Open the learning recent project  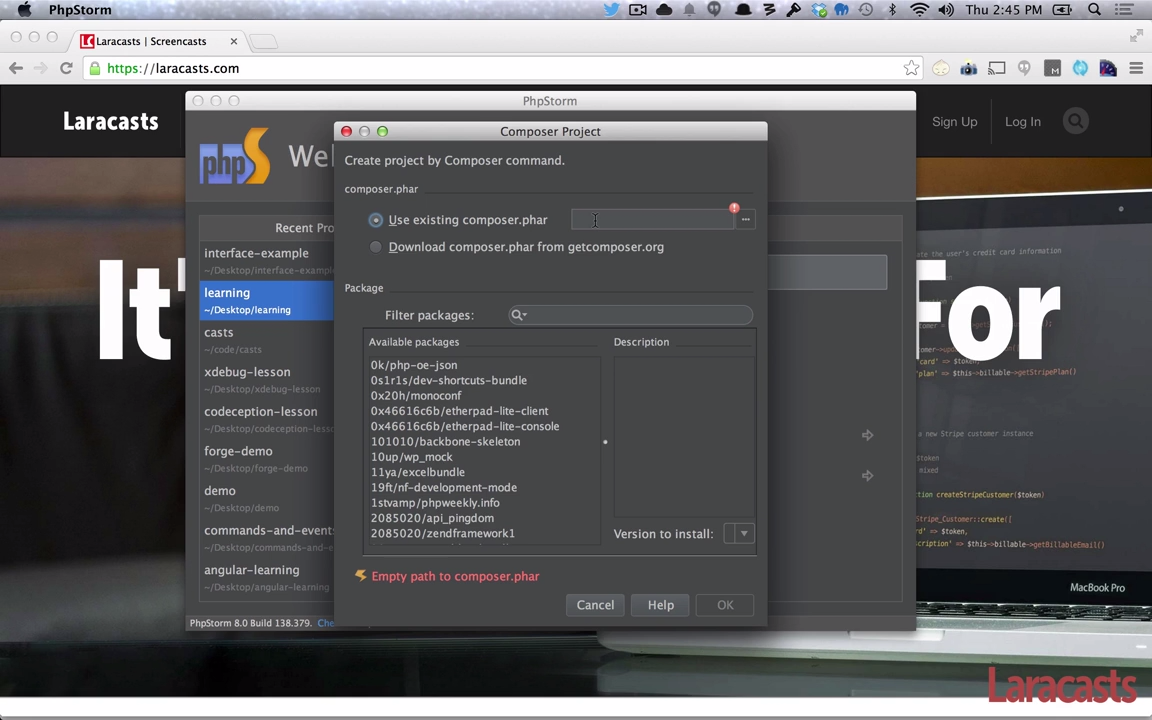[x=266, y=300]
